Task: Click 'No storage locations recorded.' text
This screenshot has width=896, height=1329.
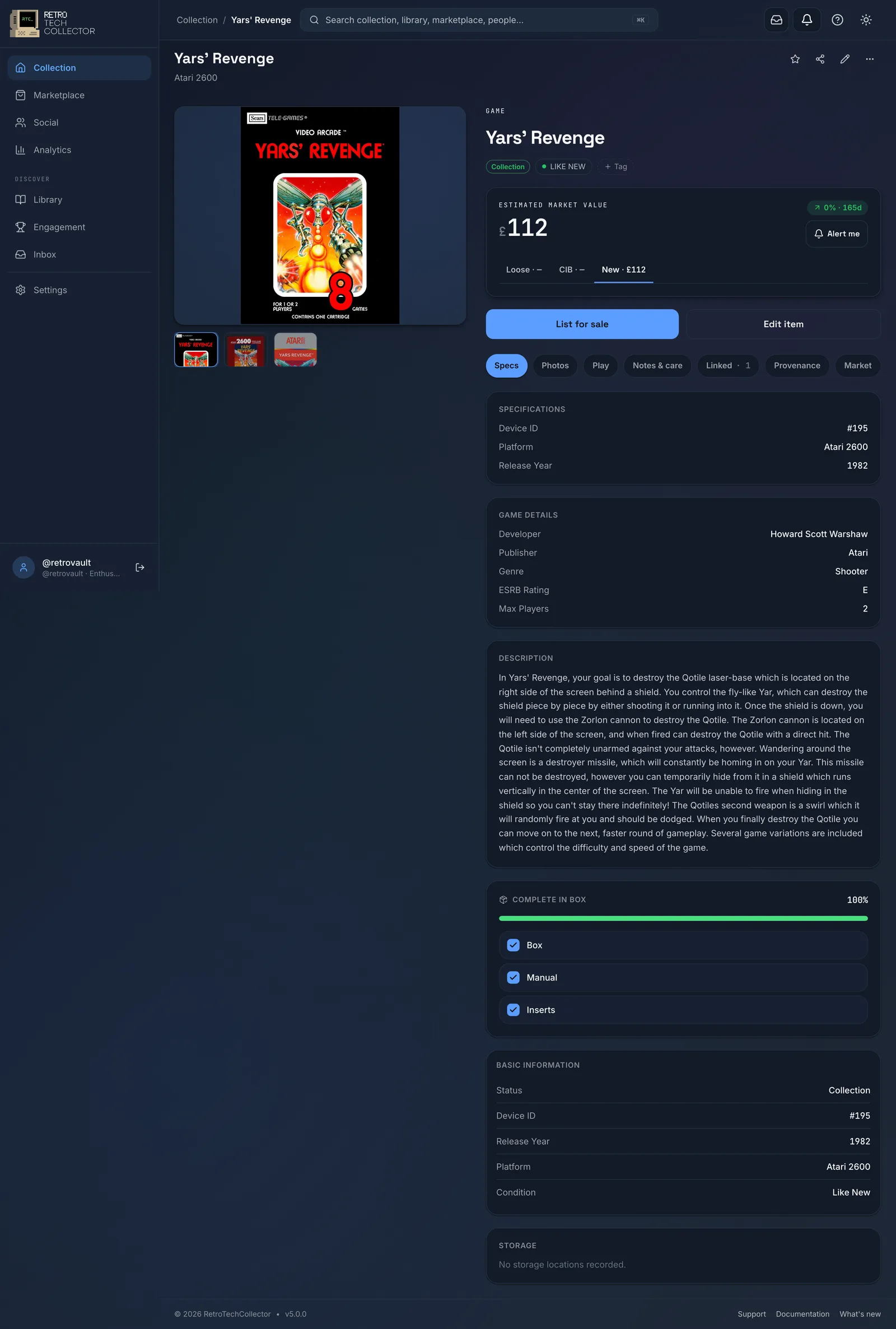Action: coord(562,1265)
